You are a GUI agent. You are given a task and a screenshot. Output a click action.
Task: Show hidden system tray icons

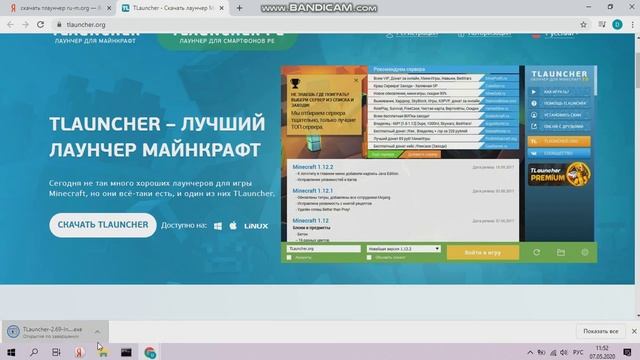click(x=530, y=352)
